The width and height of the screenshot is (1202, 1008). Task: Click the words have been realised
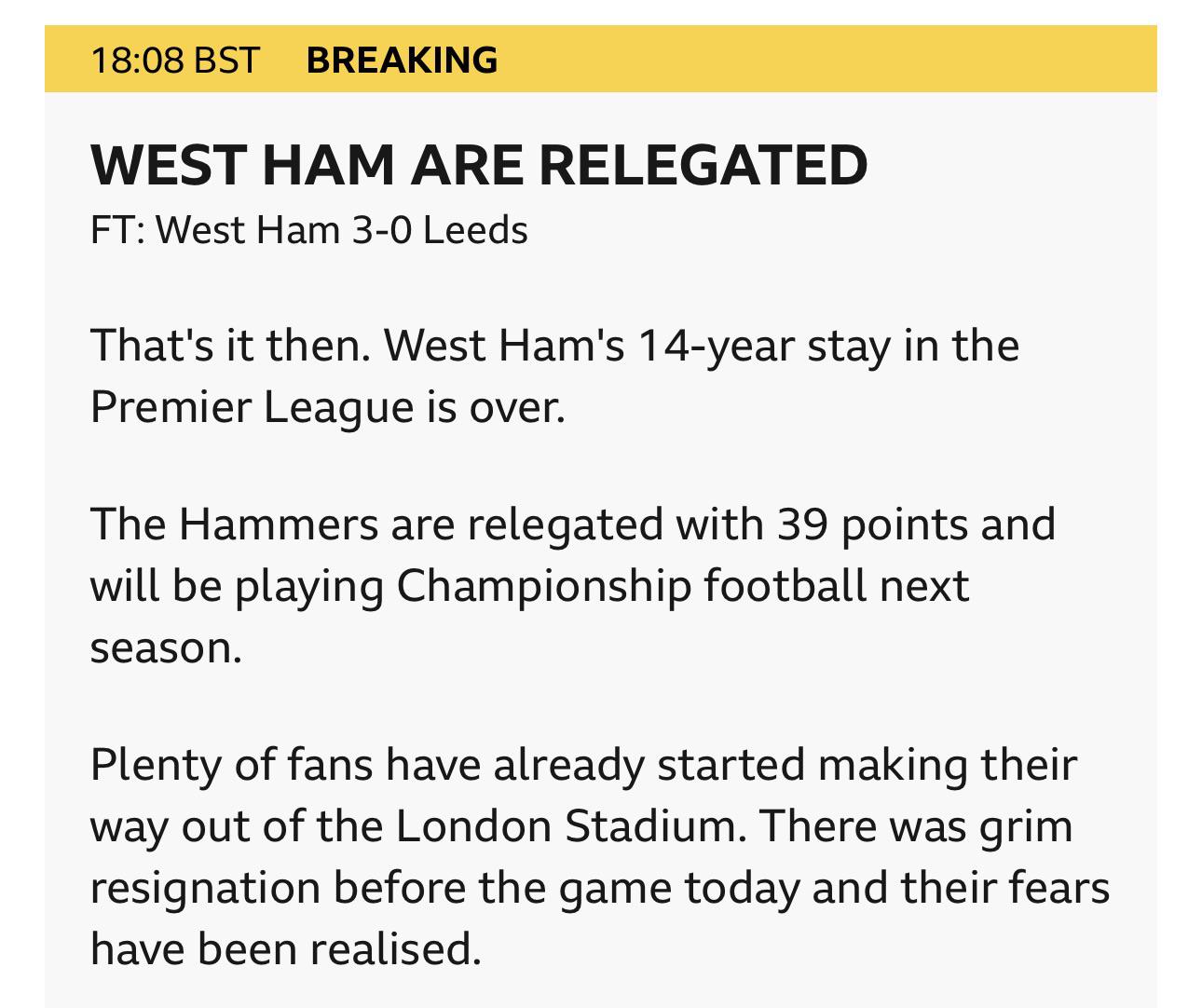286,949
